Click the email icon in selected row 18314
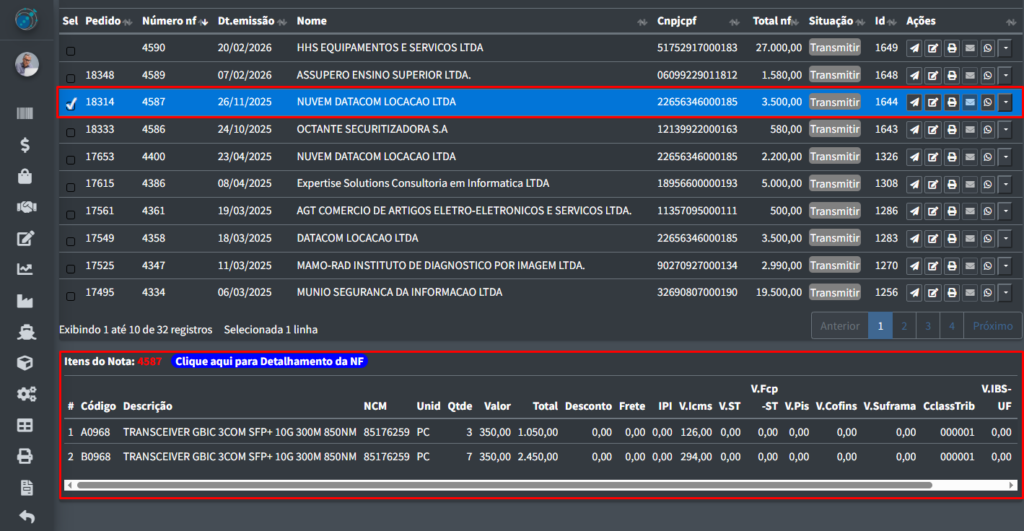 pos(969,102)
